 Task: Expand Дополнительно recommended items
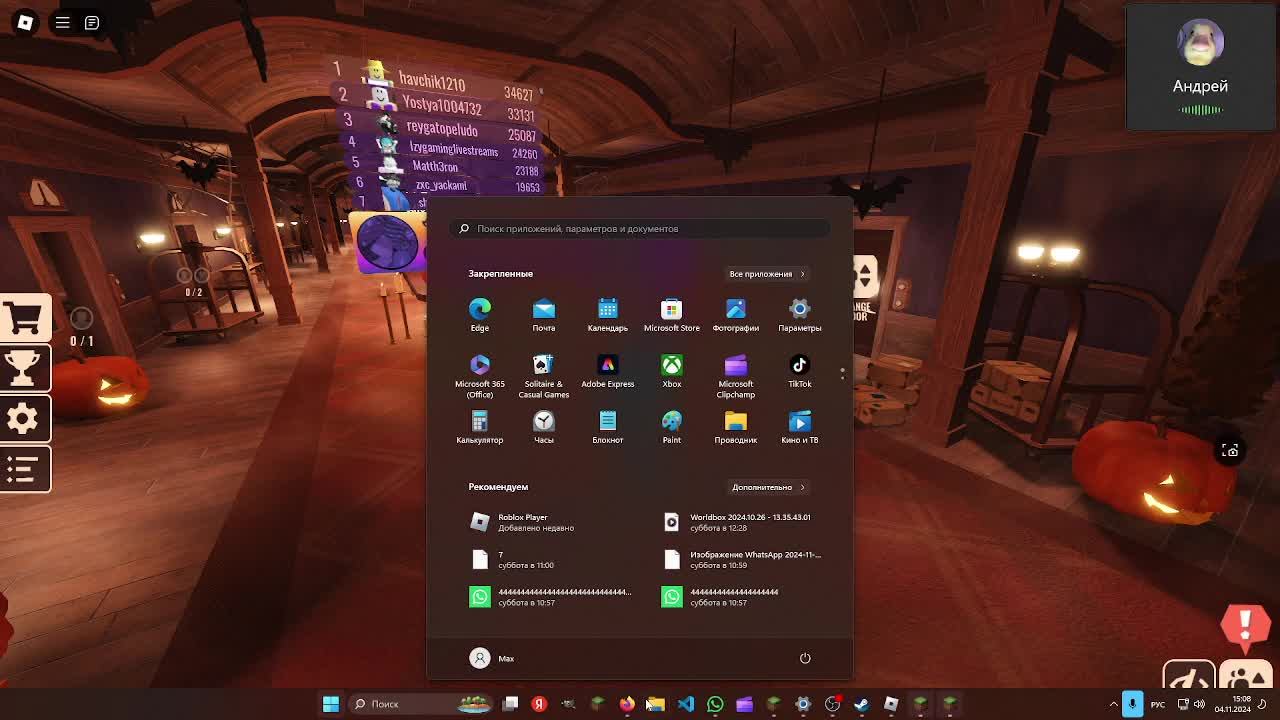(769, 487)
